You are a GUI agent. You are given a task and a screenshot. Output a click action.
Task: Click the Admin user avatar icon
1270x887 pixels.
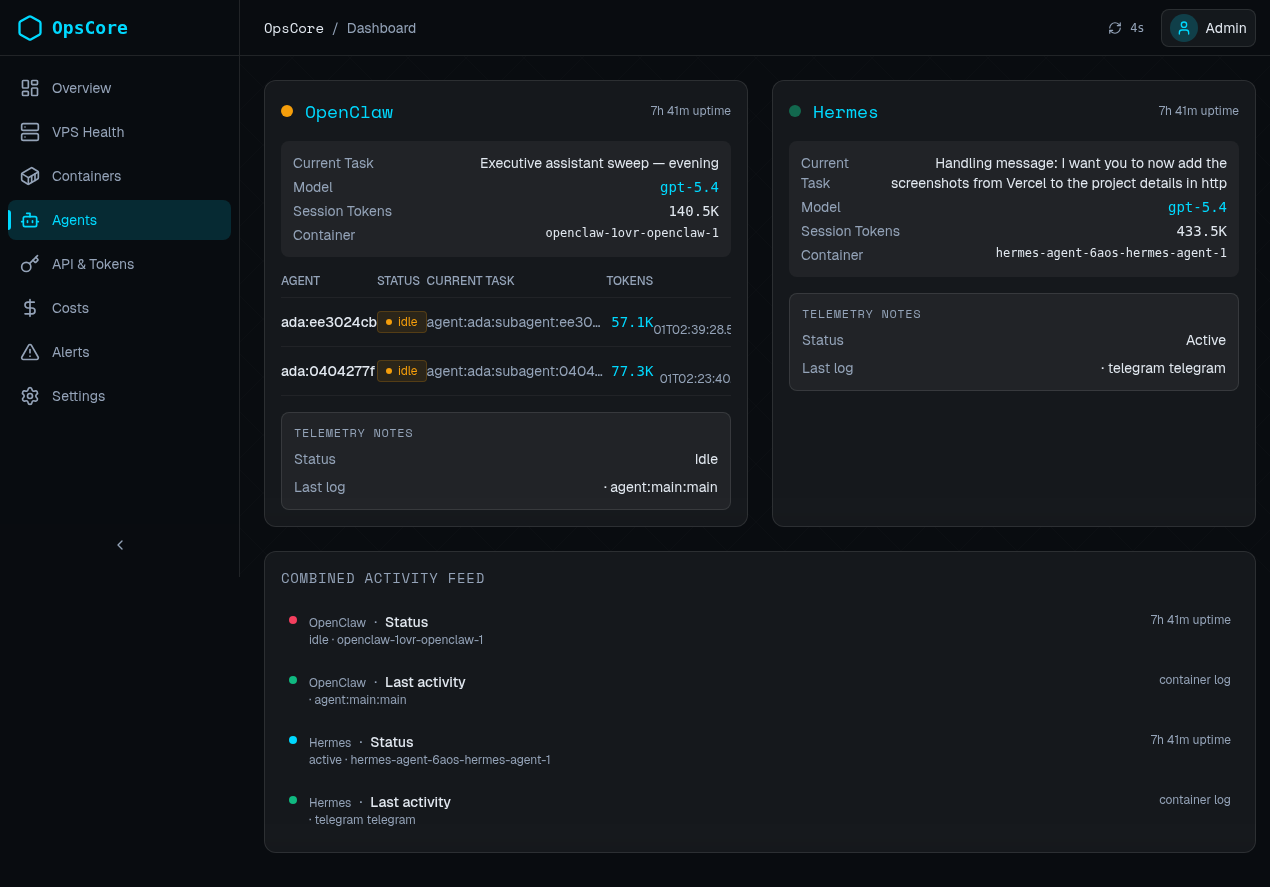coord(1184,28)
